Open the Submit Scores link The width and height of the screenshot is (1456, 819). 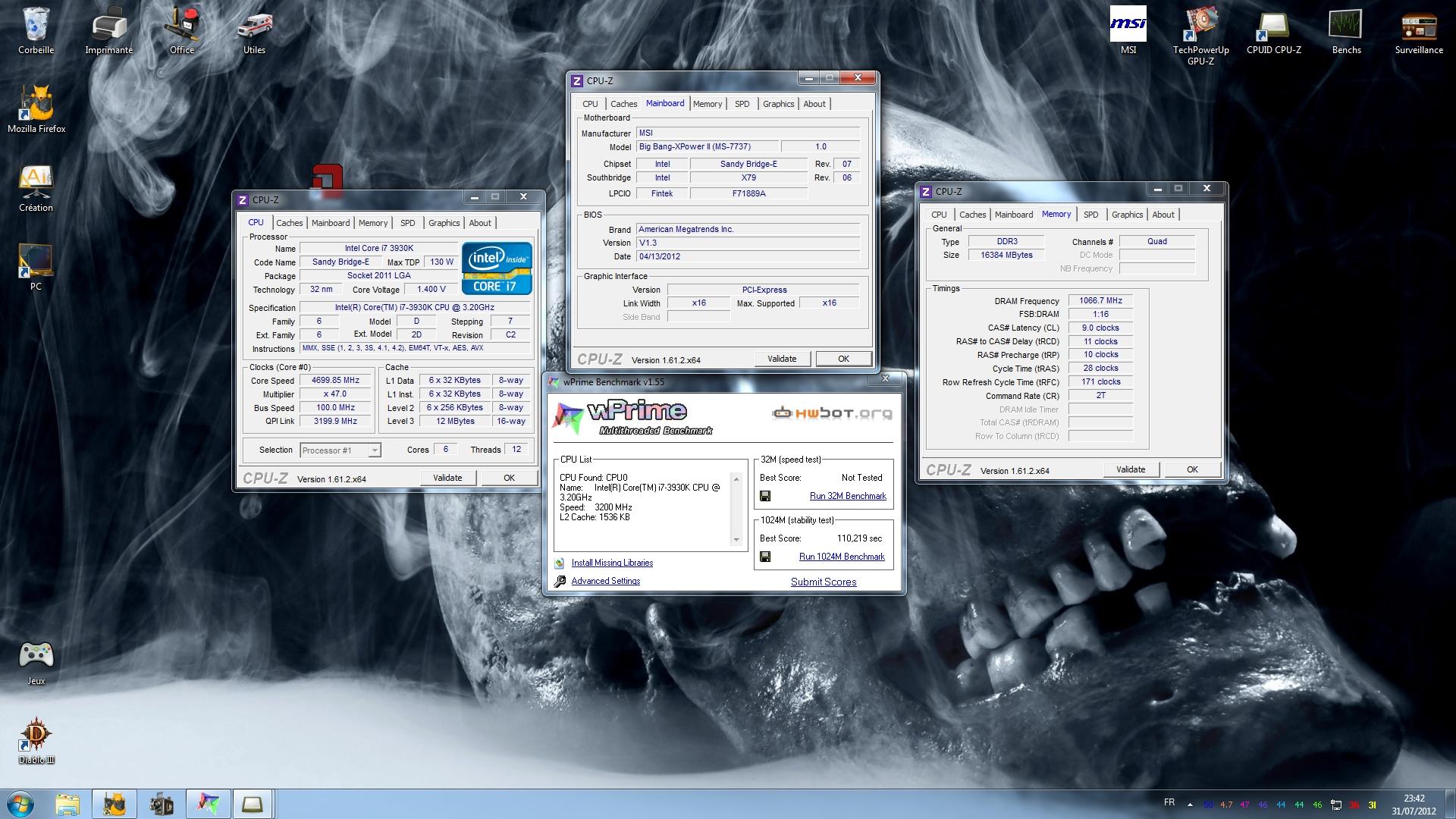[x=824, y=582]
